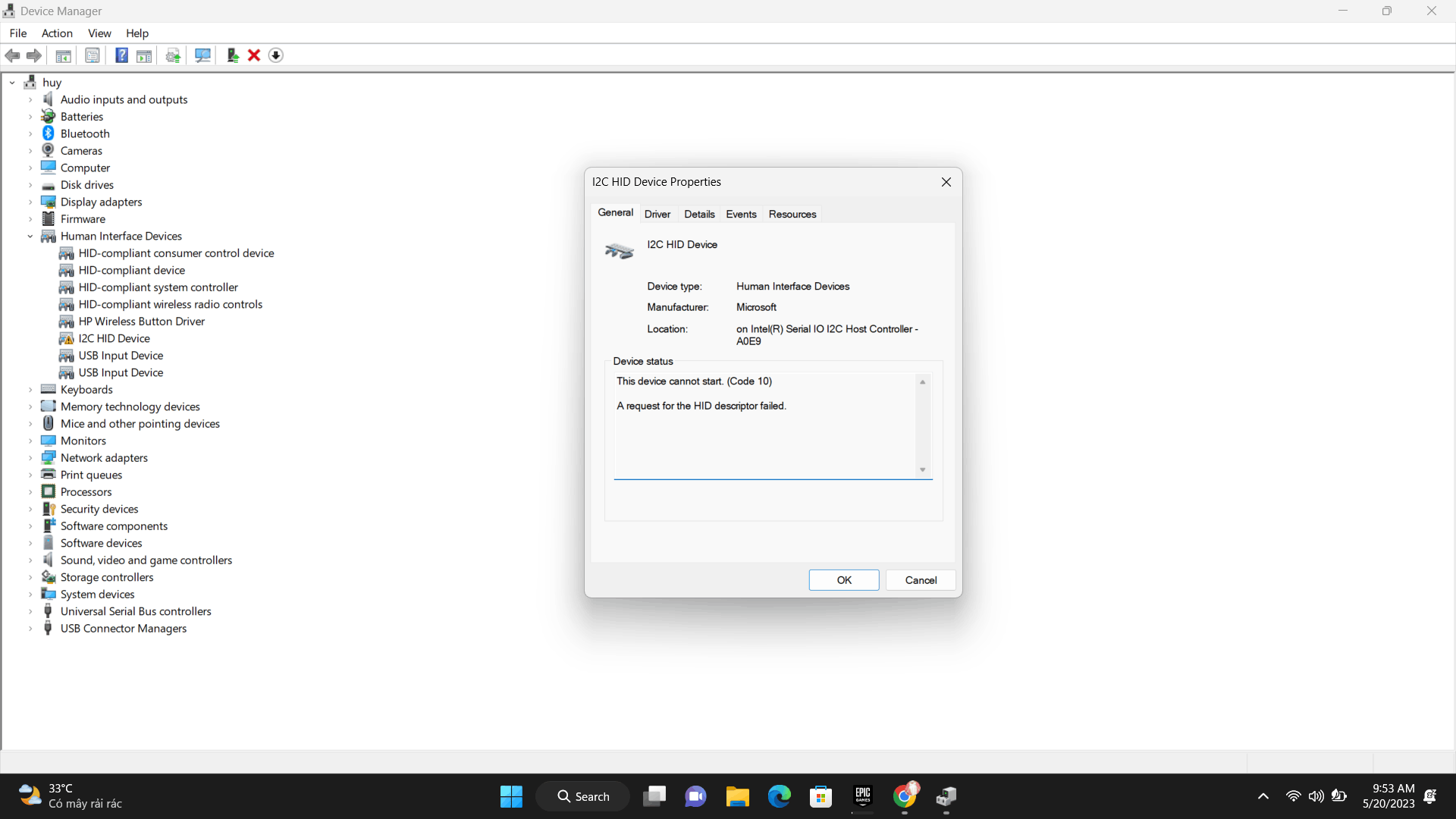
Task: Click Disable device down-arrow icon
Action: pyautogui.click(x=276, y=55)
